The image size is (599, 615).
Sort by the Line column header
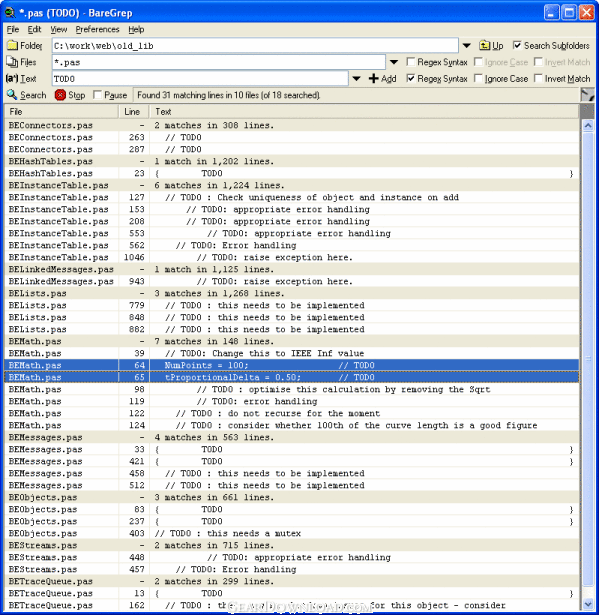(134, 112)
